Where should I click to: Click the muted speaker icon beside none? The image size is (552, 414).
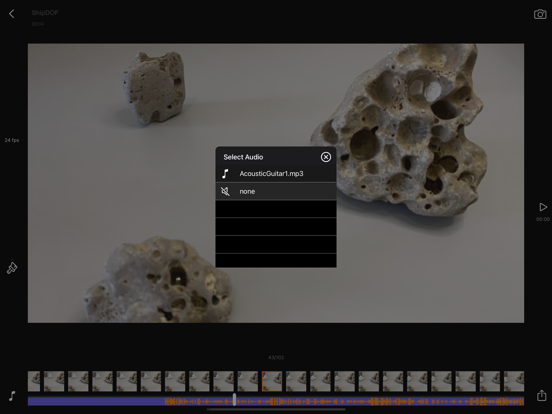[x=225, y=192]
